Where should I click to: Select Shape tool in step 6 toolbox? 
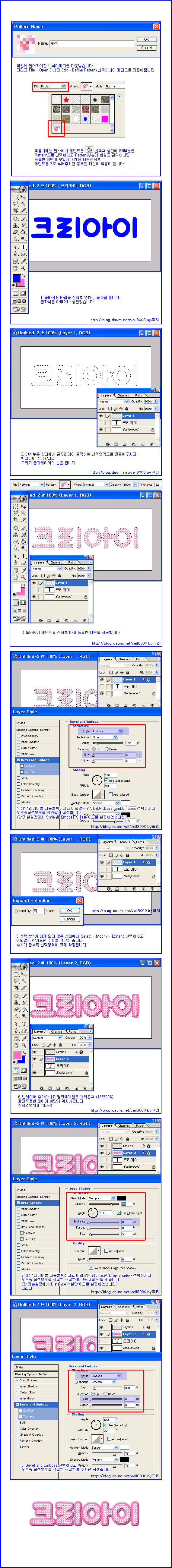[24, 1031]
